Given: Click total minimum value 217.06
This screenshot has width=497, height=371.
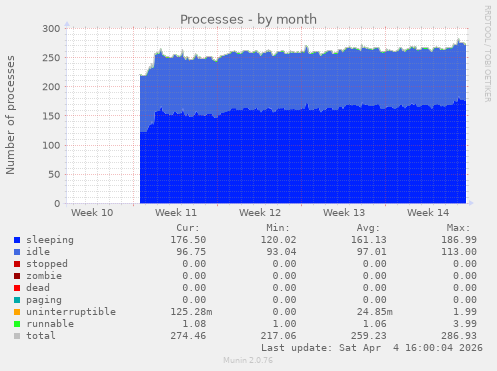Looking at the screenshot, I should tap(278, 336).
